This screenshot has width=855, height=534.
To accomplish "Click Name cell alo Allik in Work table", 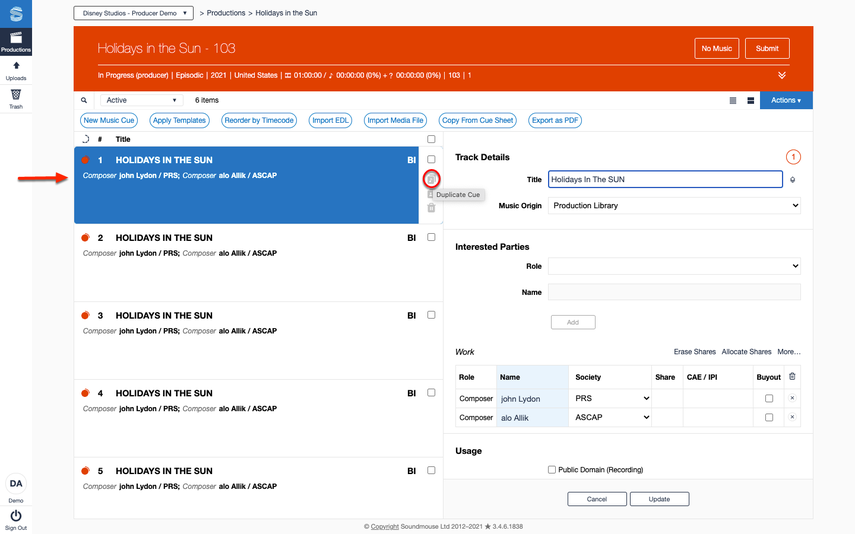I will point(532,418).
